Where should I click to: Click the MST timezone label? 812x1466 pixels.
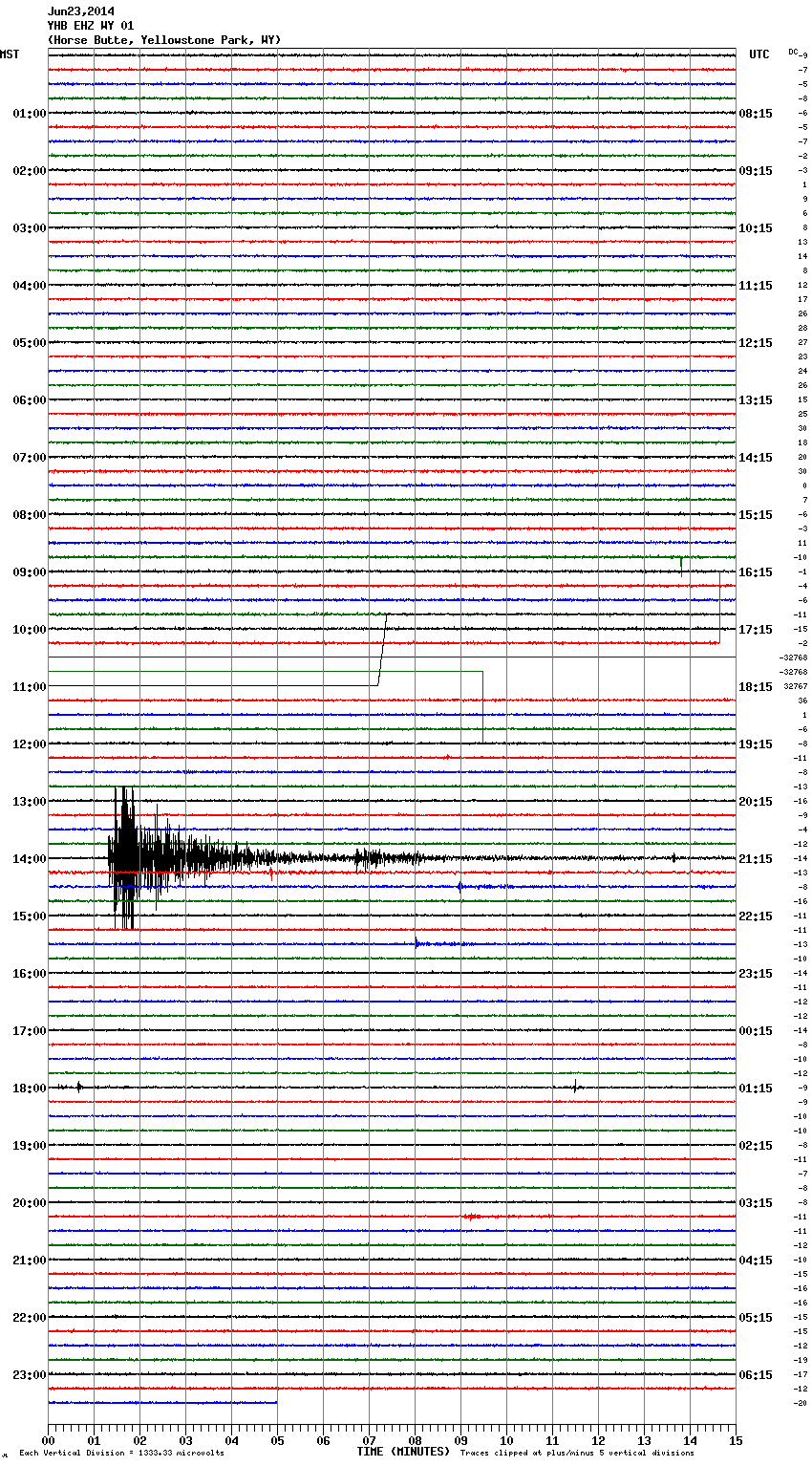pyautogui.click(x=10, y=54)
